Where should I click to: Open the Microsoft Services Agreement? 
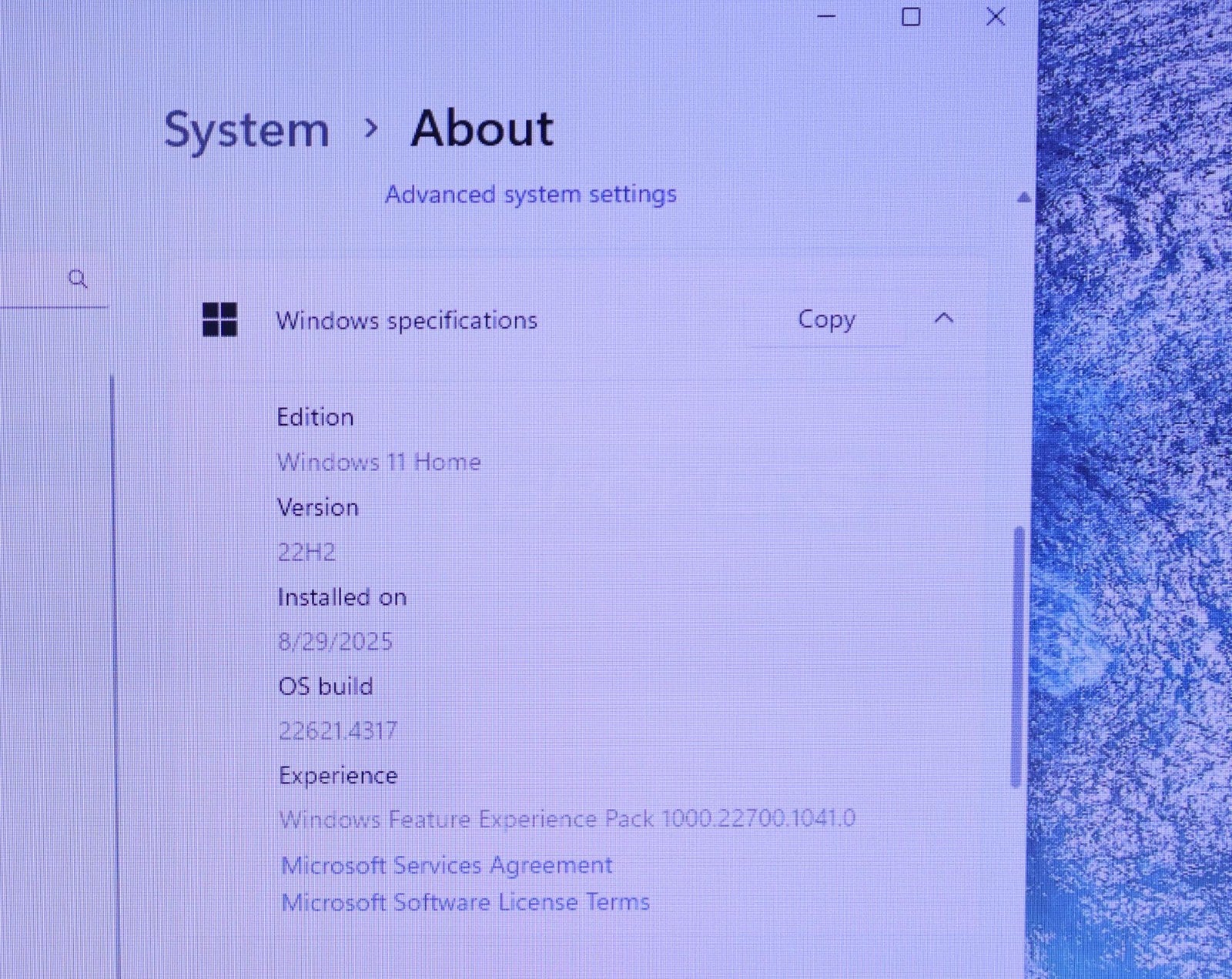[447, 865]
